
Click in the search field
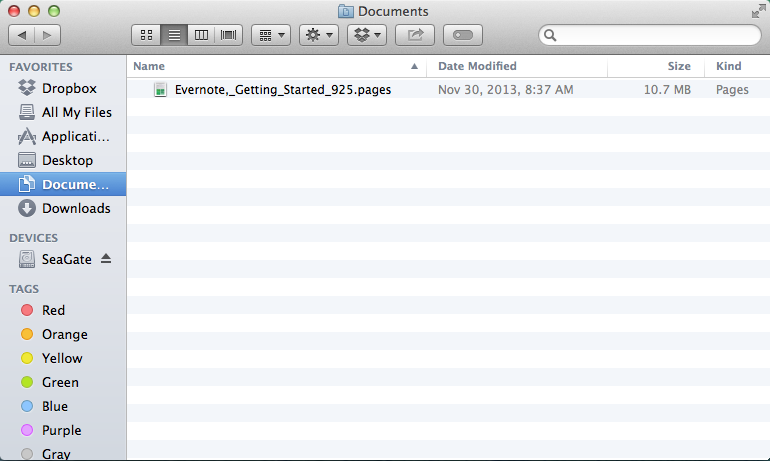coord(652,35)
